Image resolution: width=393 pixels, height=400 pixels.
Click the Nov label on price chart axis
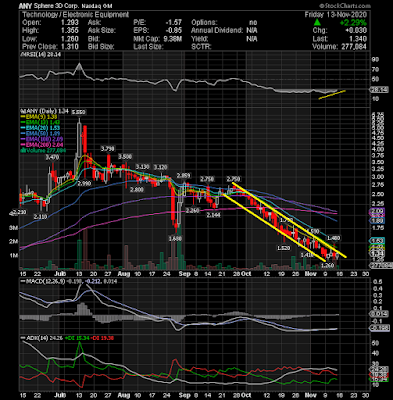pyautogui.click(x=310, y=274)
